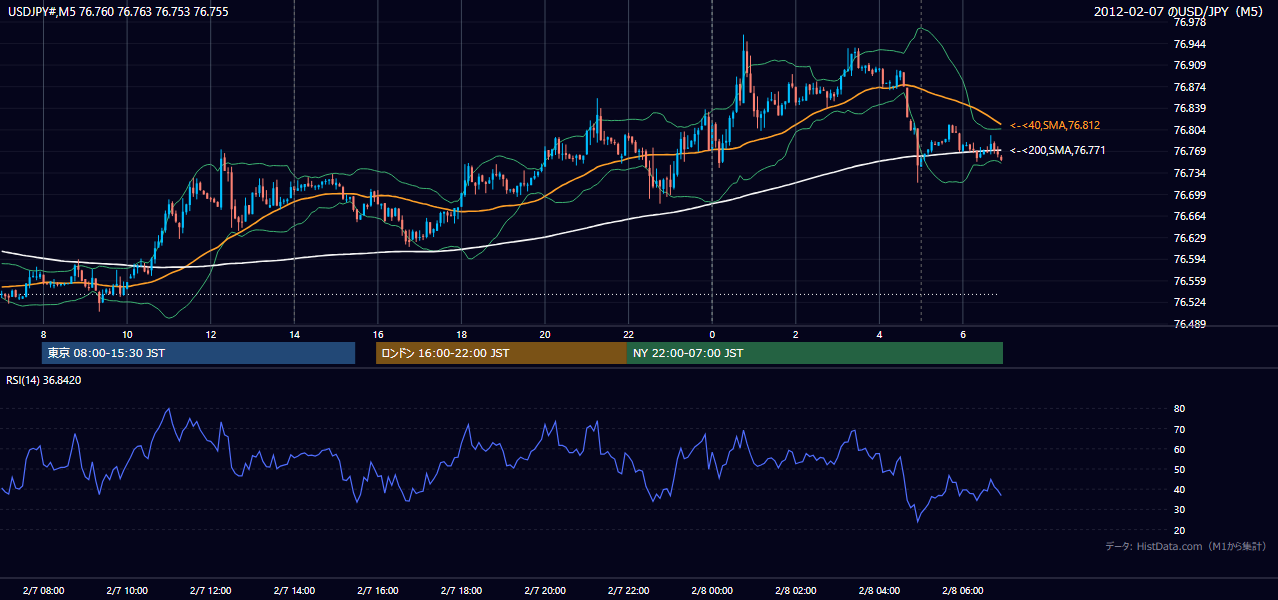Click the 2/7 18:00 time axis label

[461, 590]
